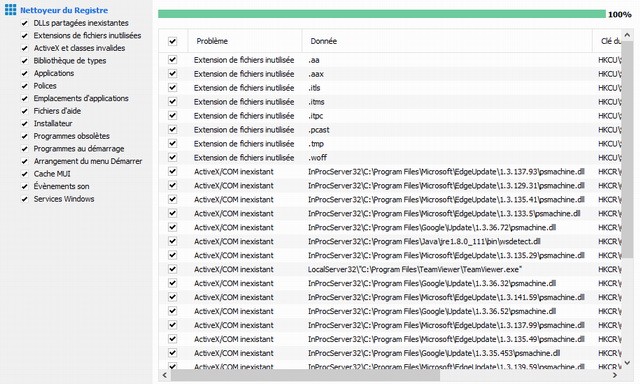Uncheck the .itpc extension row

pyautogui.click(x=173, y=116)
